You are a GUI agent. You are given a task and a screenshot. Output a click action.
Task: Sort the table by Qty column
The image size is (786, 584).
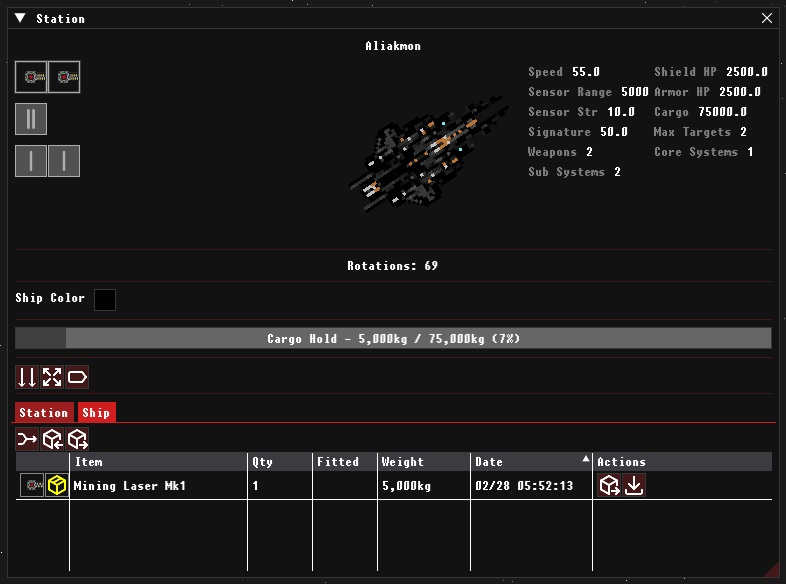280,462
